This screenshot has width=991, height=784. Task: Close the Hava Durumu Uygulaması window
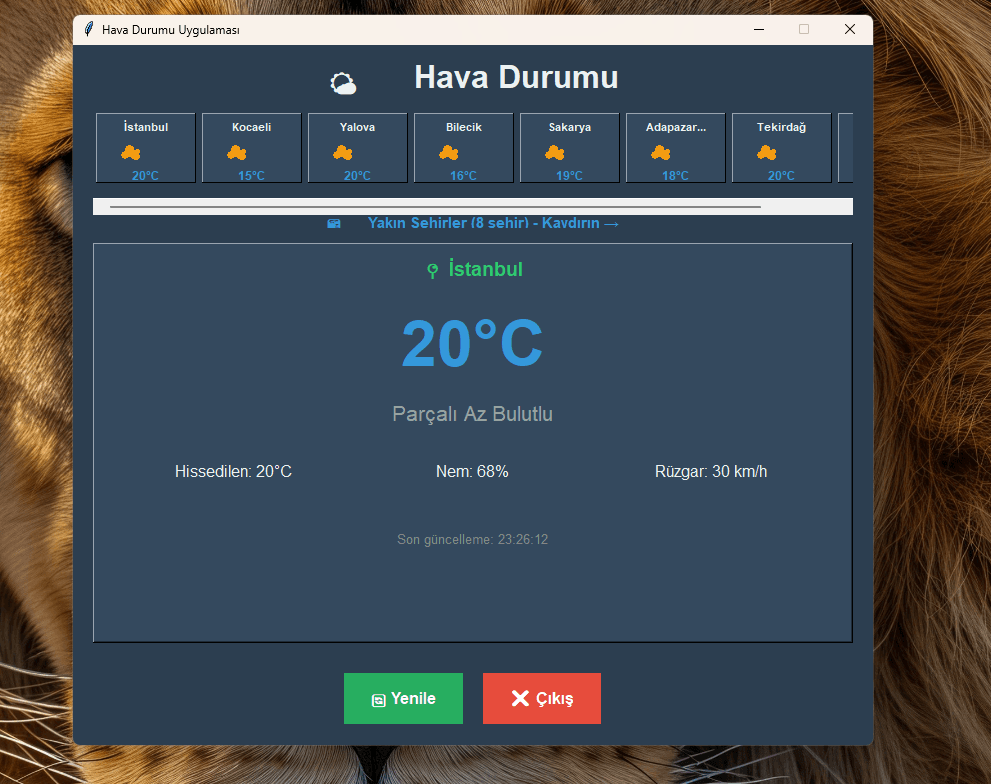(850, 29)
